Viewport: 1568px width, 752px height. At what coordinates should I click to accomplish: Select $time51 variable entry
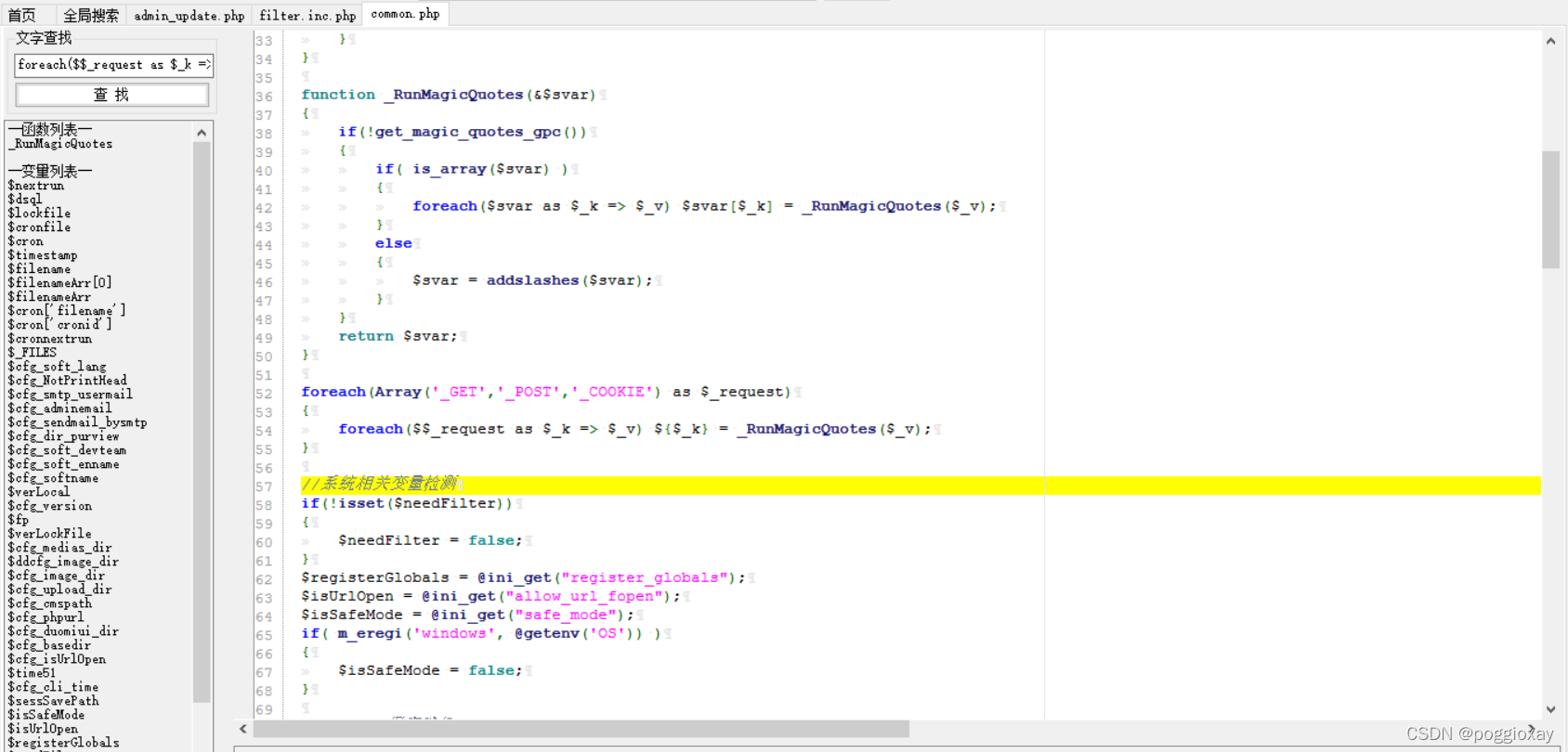click(x=32, y=673)
